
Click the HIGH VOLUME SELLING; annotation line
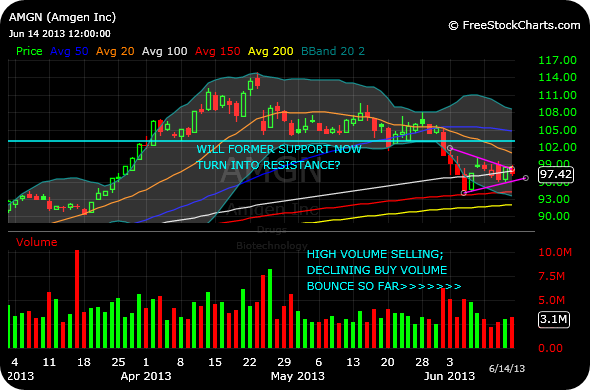click(375, 254)
